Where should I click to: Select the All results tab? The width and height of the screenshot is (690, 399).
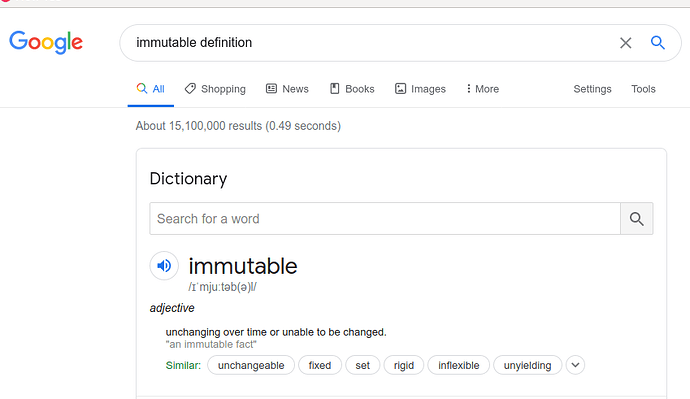[x=150, y=89]
